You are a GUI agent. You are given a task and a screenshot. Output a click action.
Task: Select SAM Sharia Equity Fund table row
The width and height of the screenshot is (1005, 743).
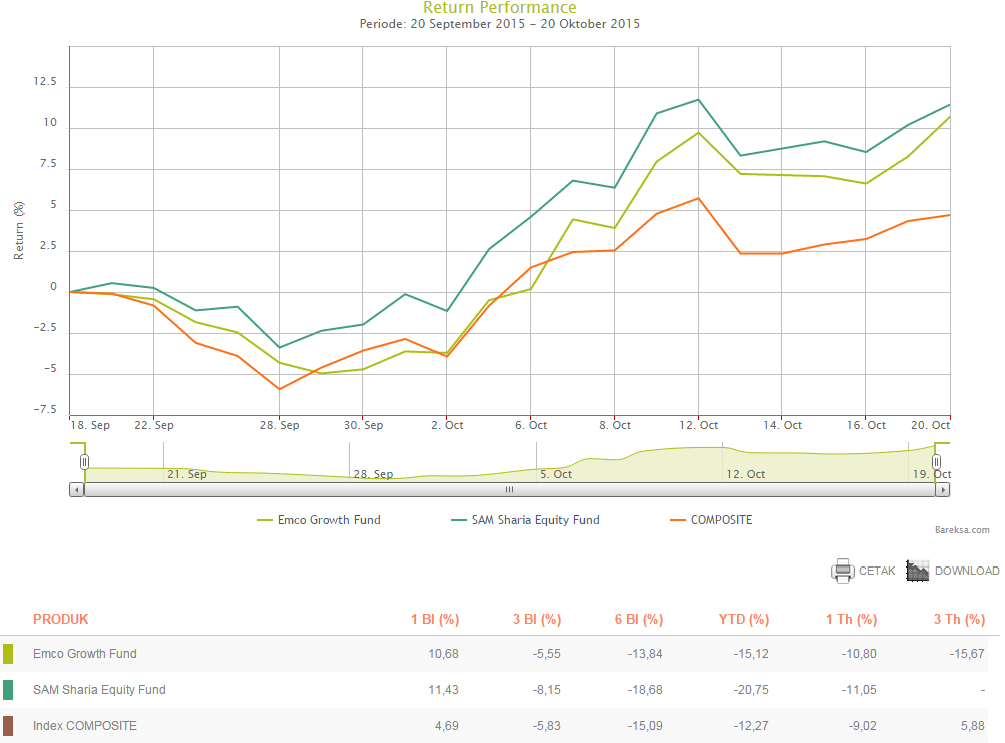[99, 690]
